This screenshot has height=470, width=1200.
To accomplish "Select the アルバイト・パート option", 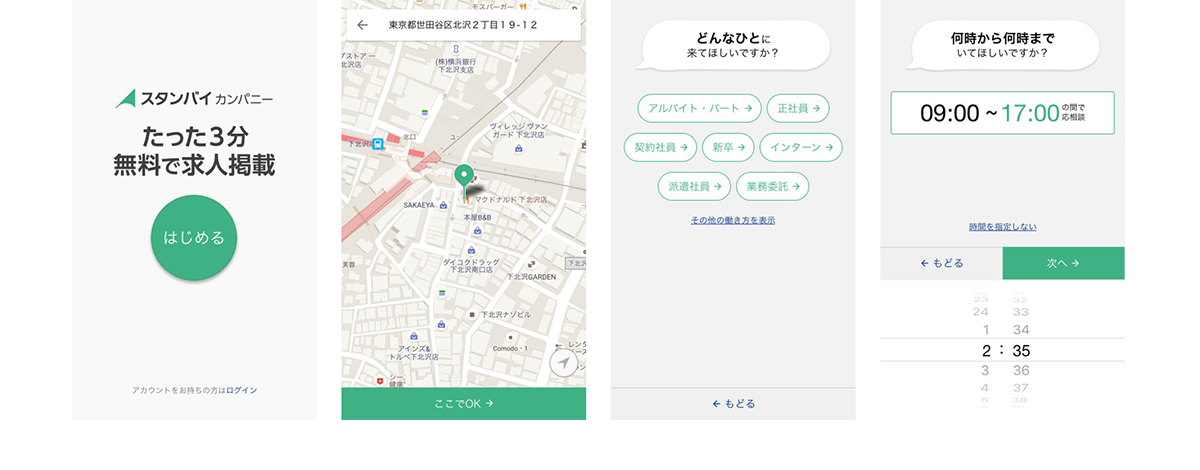I will pos(699,108).
